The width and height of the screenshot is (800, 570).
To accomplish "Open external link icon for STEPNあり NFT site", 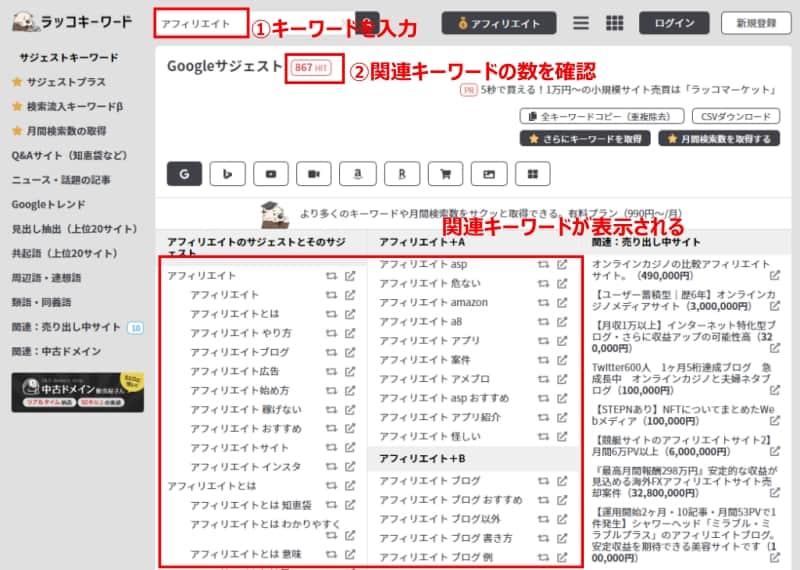I will click(x=775, y=421).
